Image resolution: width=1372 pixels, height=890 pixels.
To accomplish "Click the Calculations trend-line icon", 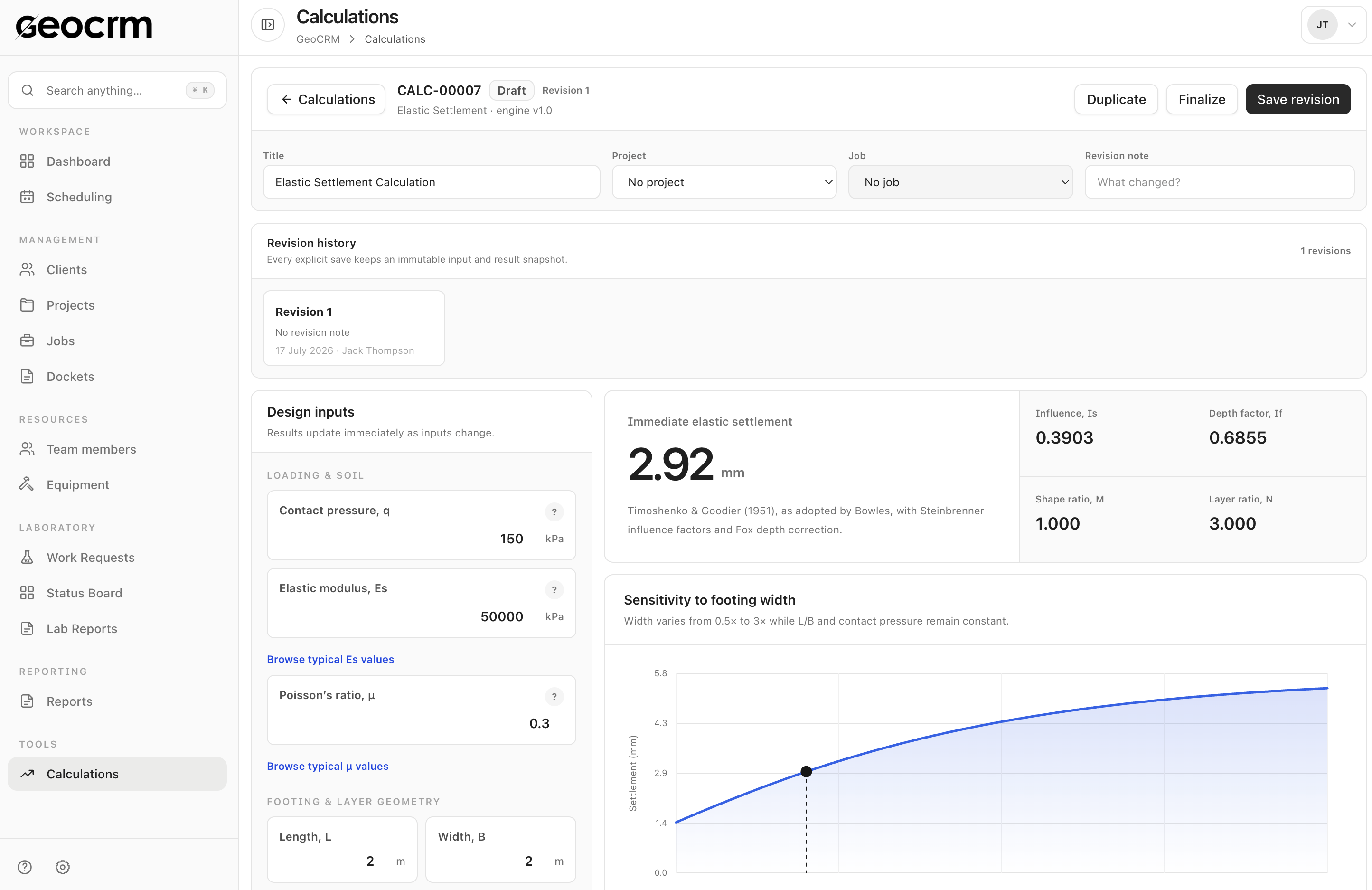I will click(27, 774).
